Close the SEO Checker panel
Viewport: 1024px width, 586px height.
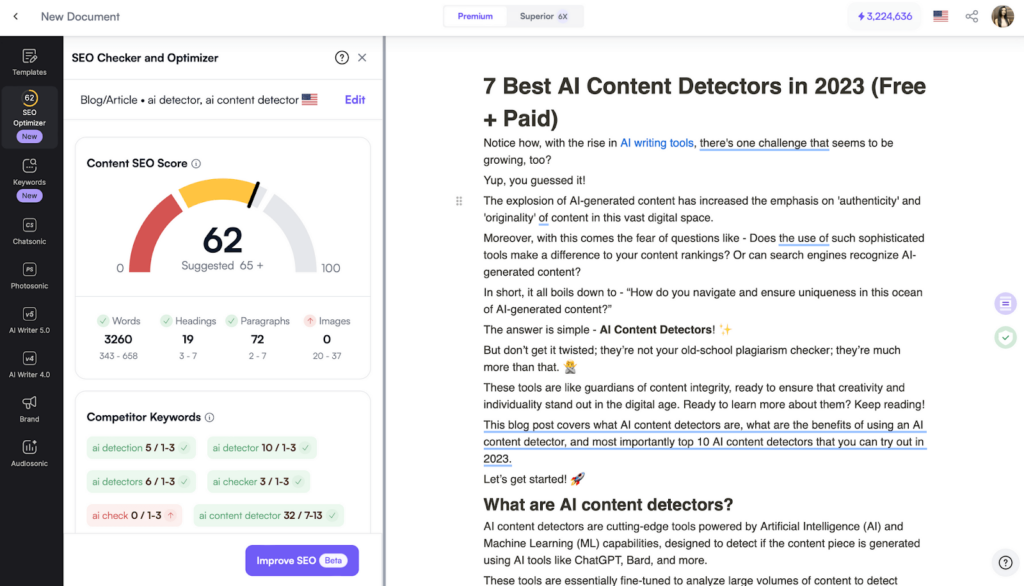coord(362,57)
